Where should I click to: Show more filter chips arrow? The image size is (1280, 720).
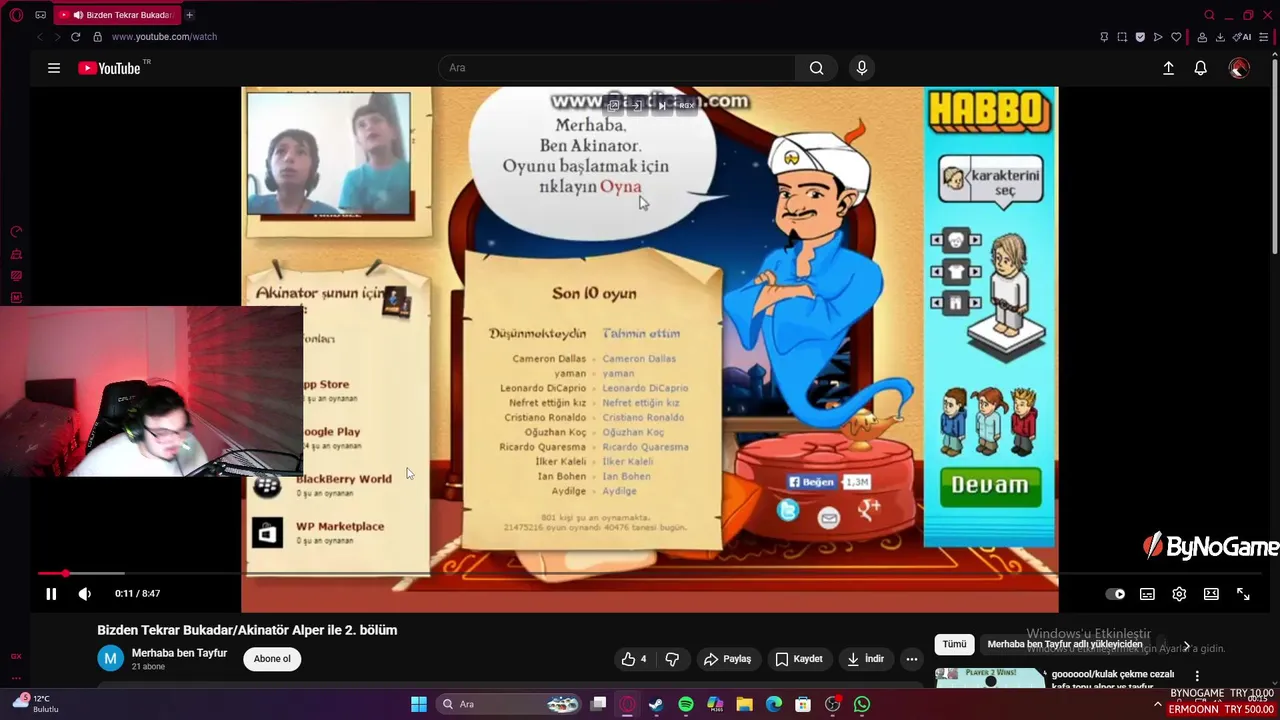(x=1187, y=646)
